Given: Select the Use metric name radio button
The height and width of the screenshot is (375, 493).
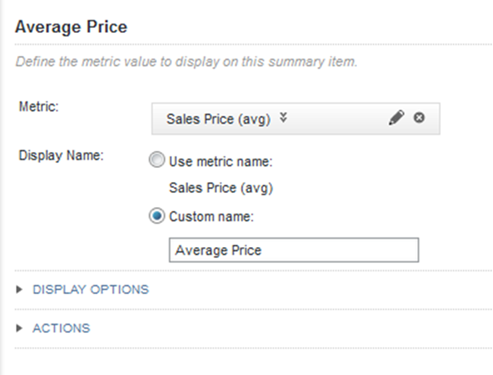Looking at the screenshot, I should pyautogui.click(x=157, y=160).
